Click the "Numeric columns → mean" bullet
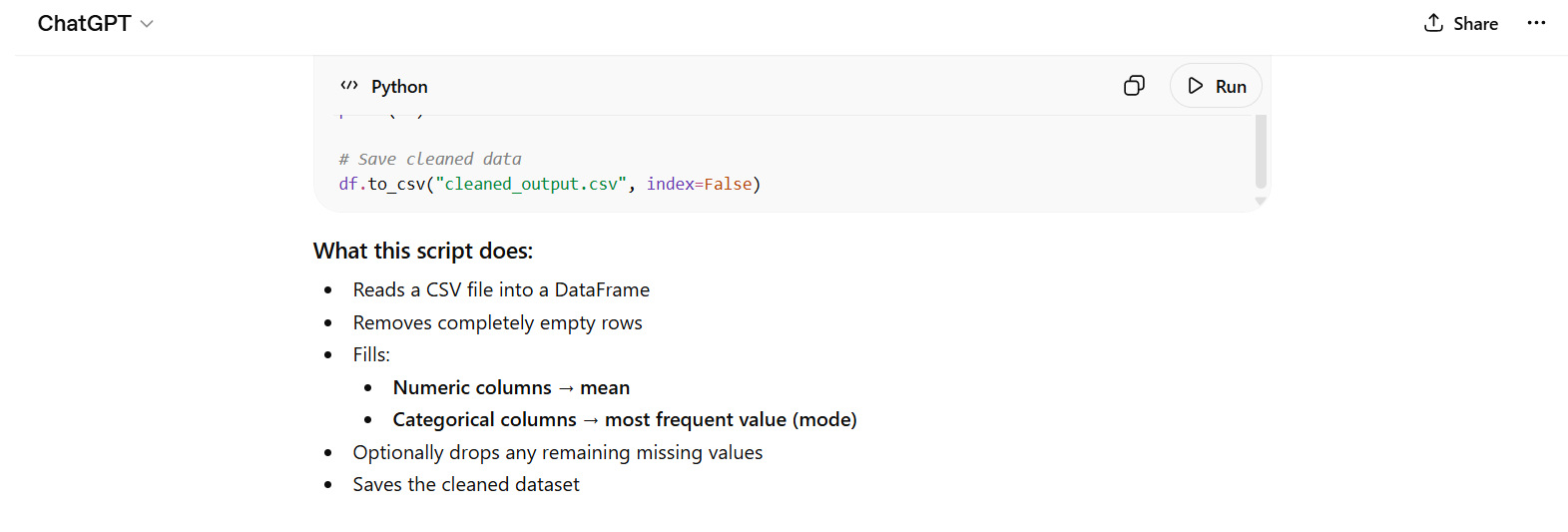The height and width of the screenshot is (532, 1568). (511, 387)
